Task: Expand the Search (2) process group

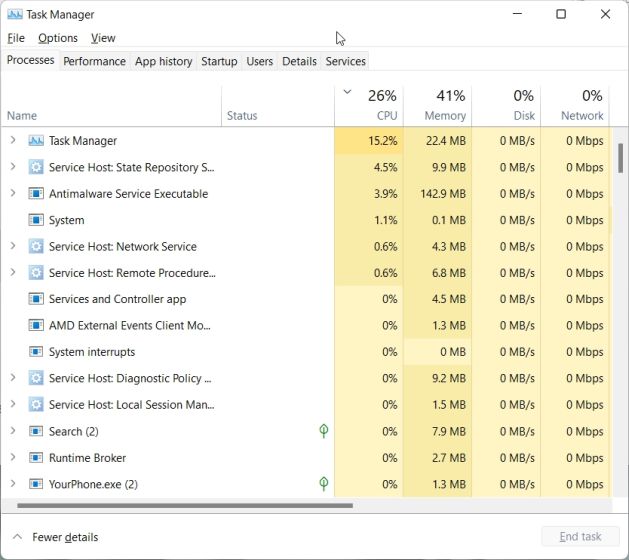Action: pyautogui.click(x=13, y=431)
